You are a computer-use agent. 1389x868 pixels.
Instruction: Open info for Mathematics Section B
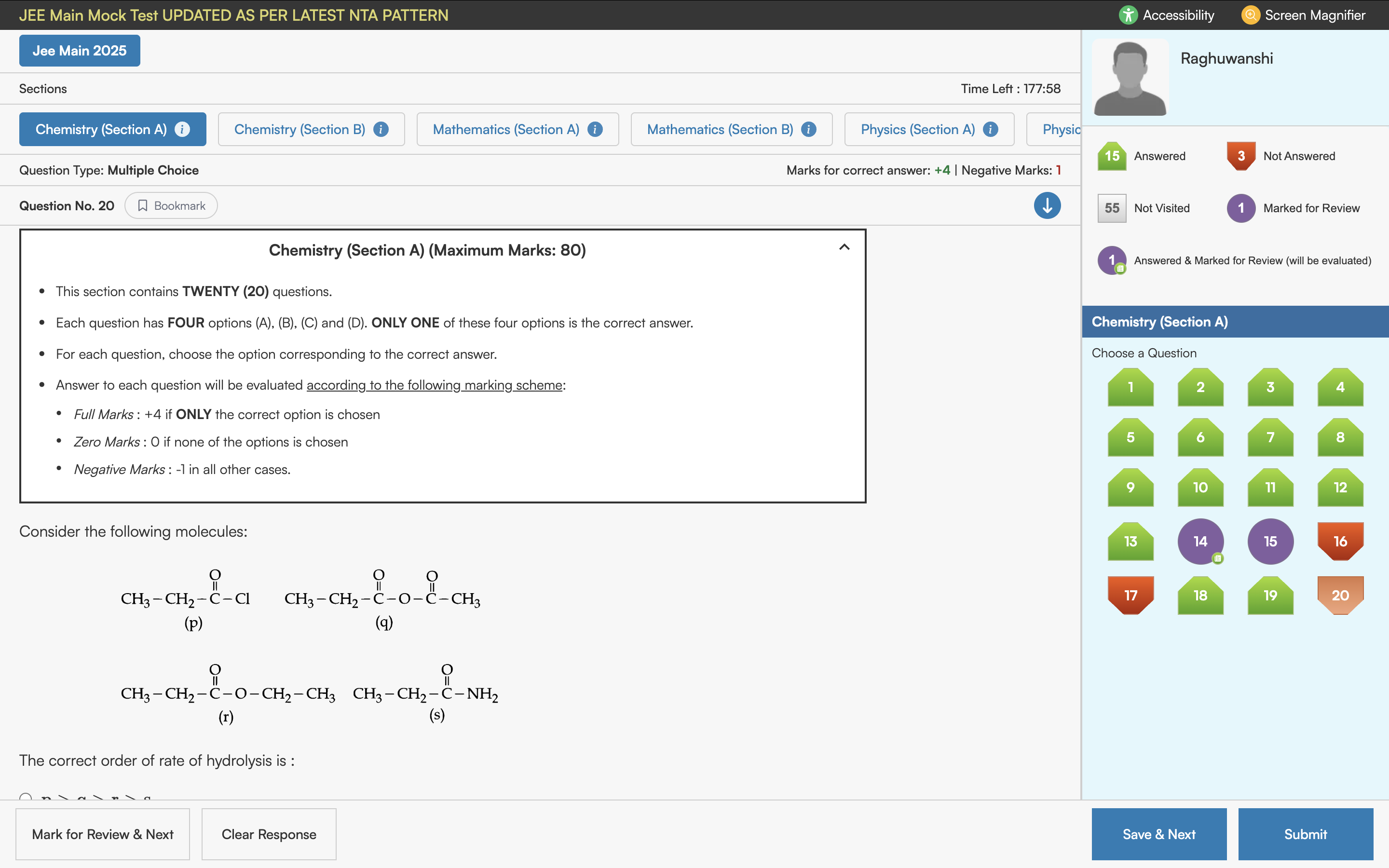(809, 129)
